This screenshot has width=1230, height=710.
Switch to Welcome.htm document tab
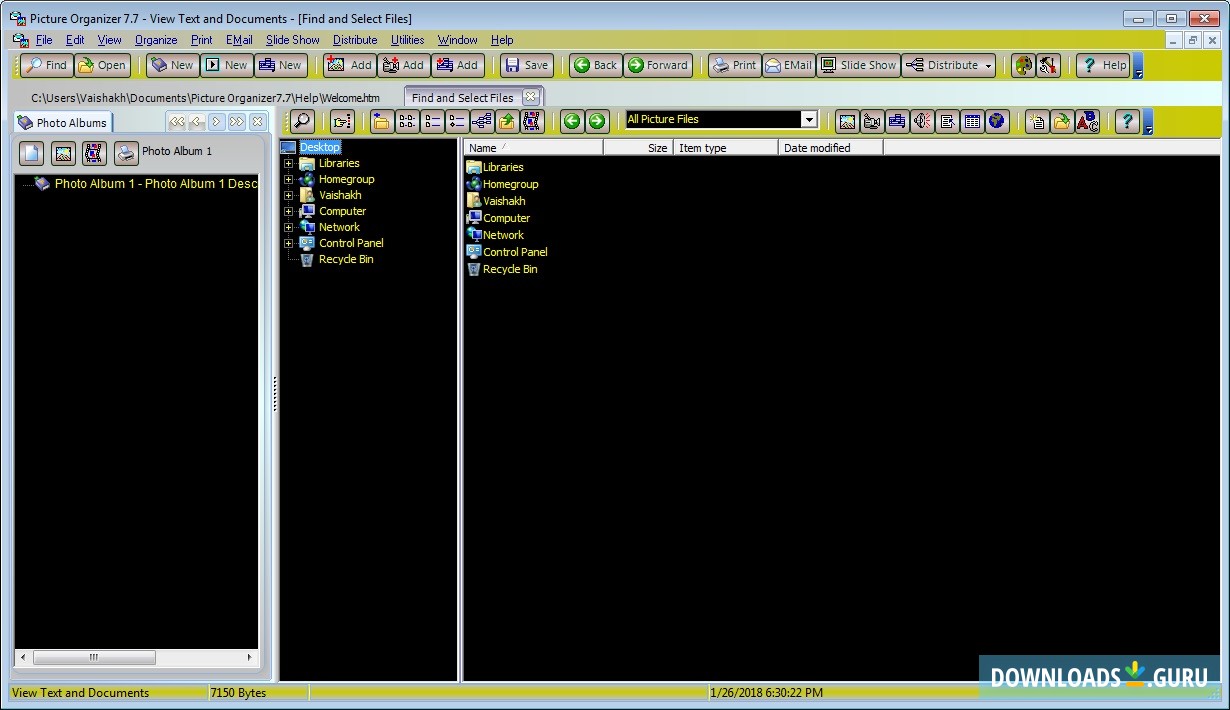pyautogui.click(x=205, y=98)
